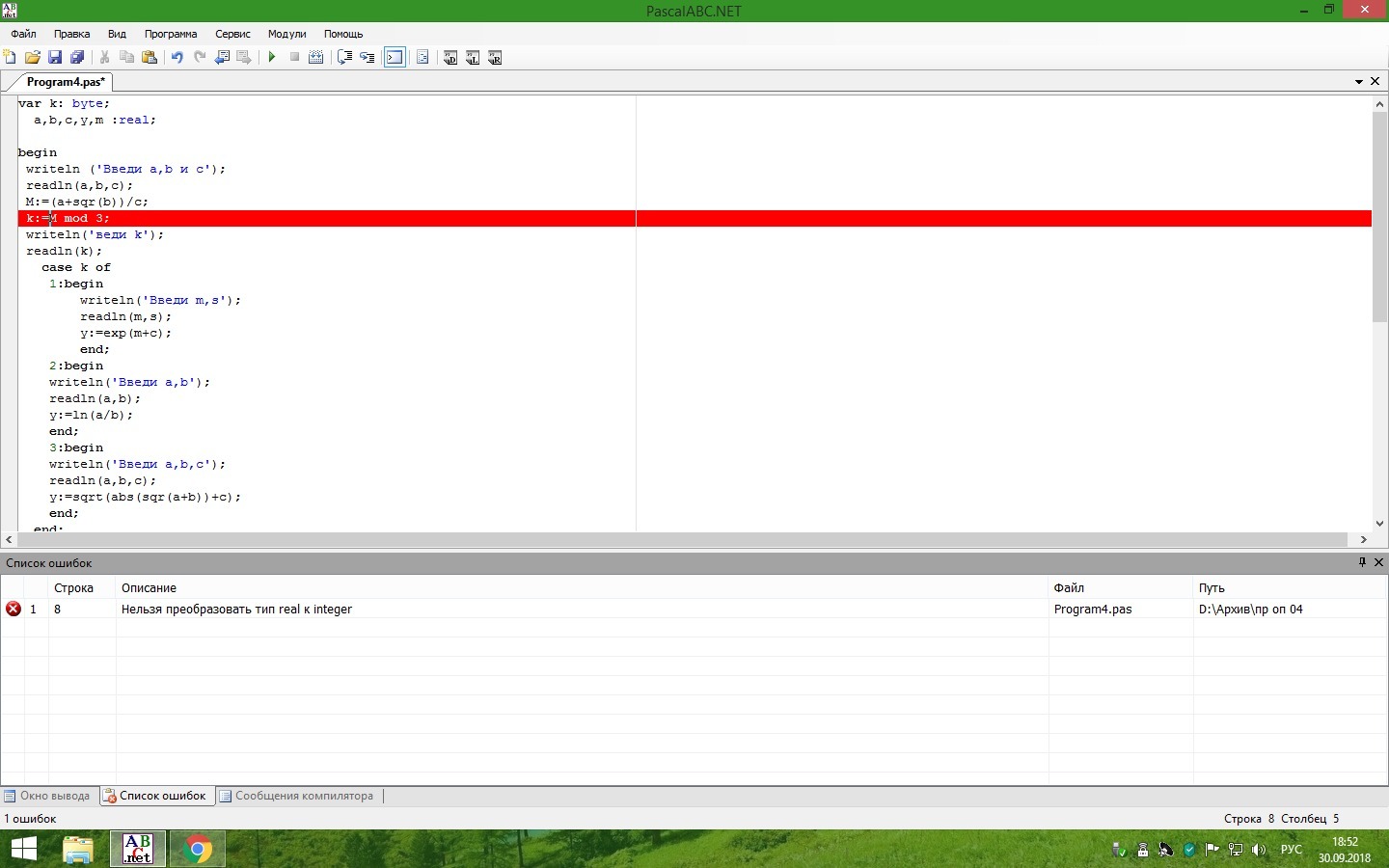
Task: Select the Program4.pas editor tab
Action: (x=66, y=82)
